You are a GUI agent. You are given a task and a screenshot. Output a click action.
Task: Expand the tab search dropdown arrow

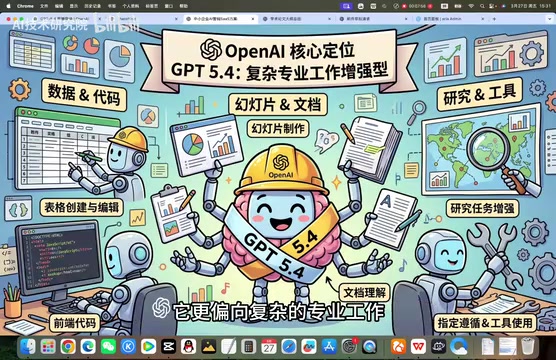tap(549, 19)
